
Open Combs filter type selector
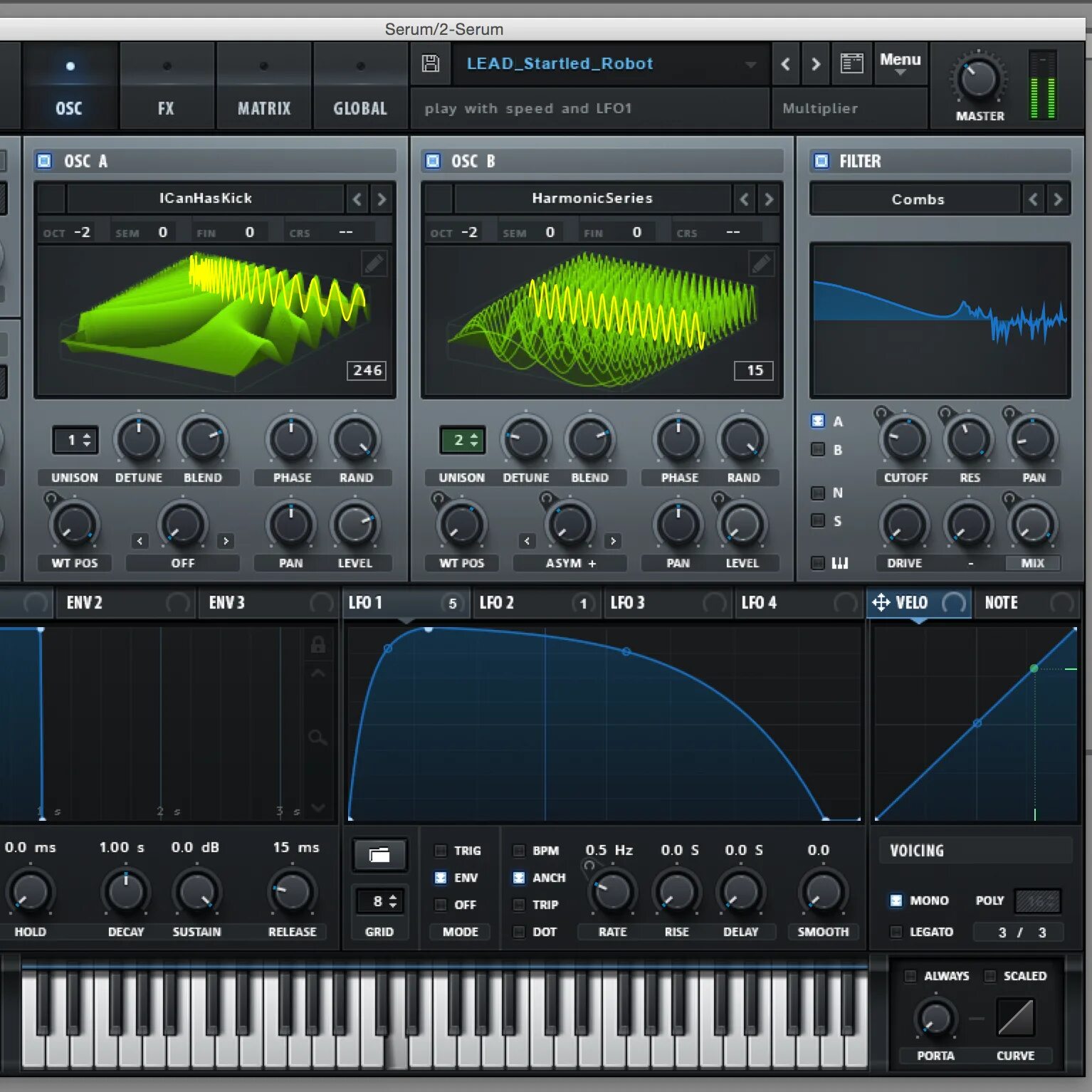point(918,200)
